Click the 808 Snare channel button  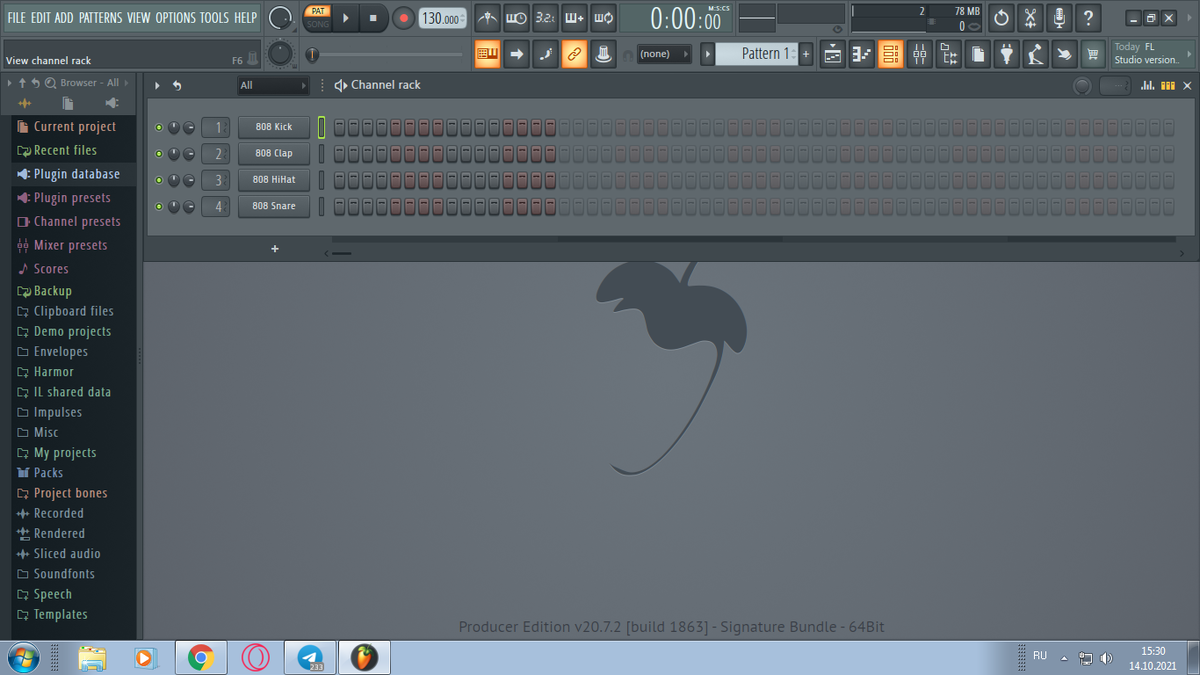pyautogui.click(x=274, y=206)
